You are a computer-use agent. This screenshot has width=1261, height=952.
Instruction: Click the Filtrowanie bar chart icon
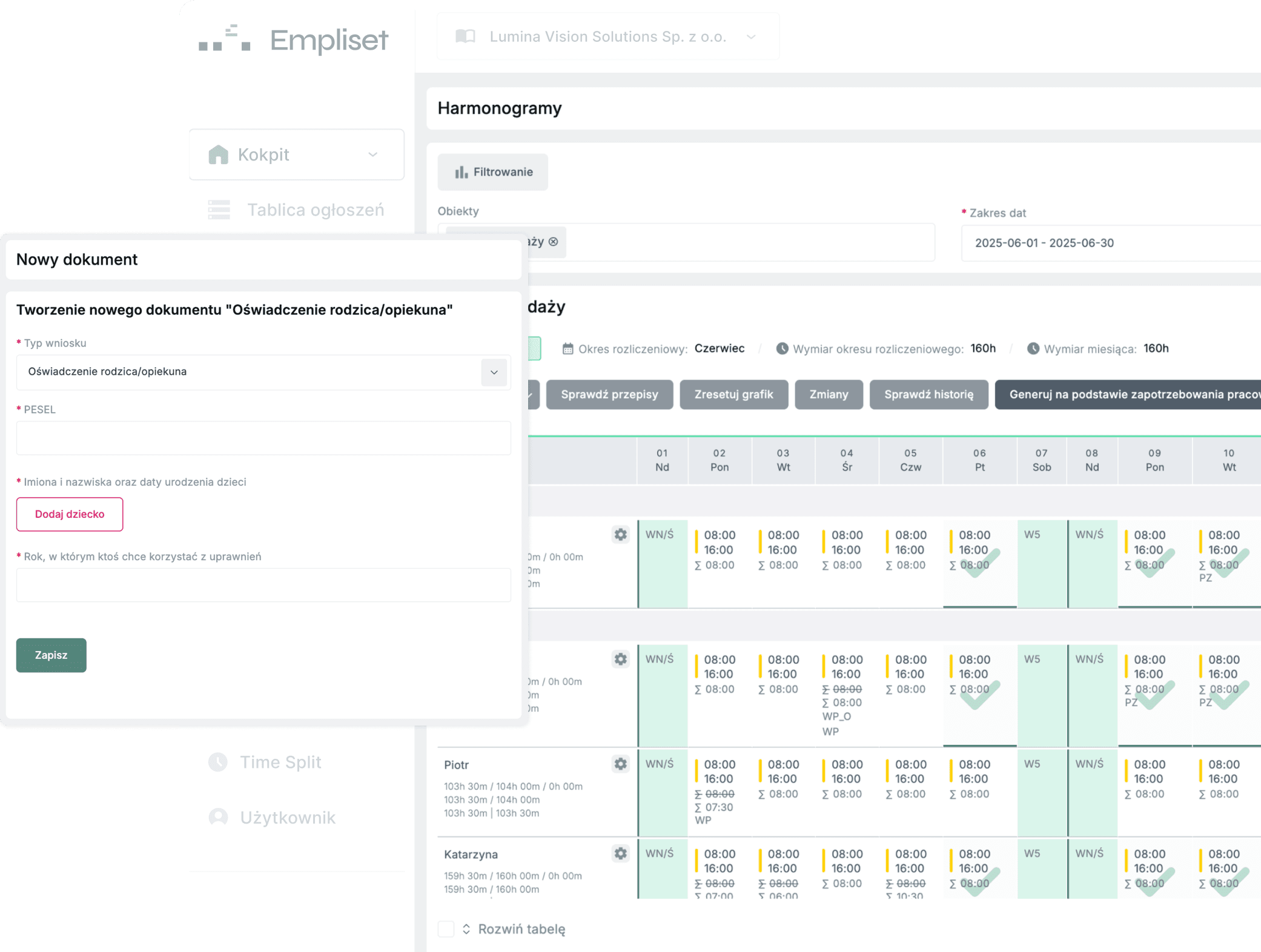click(x=462, y=173)
